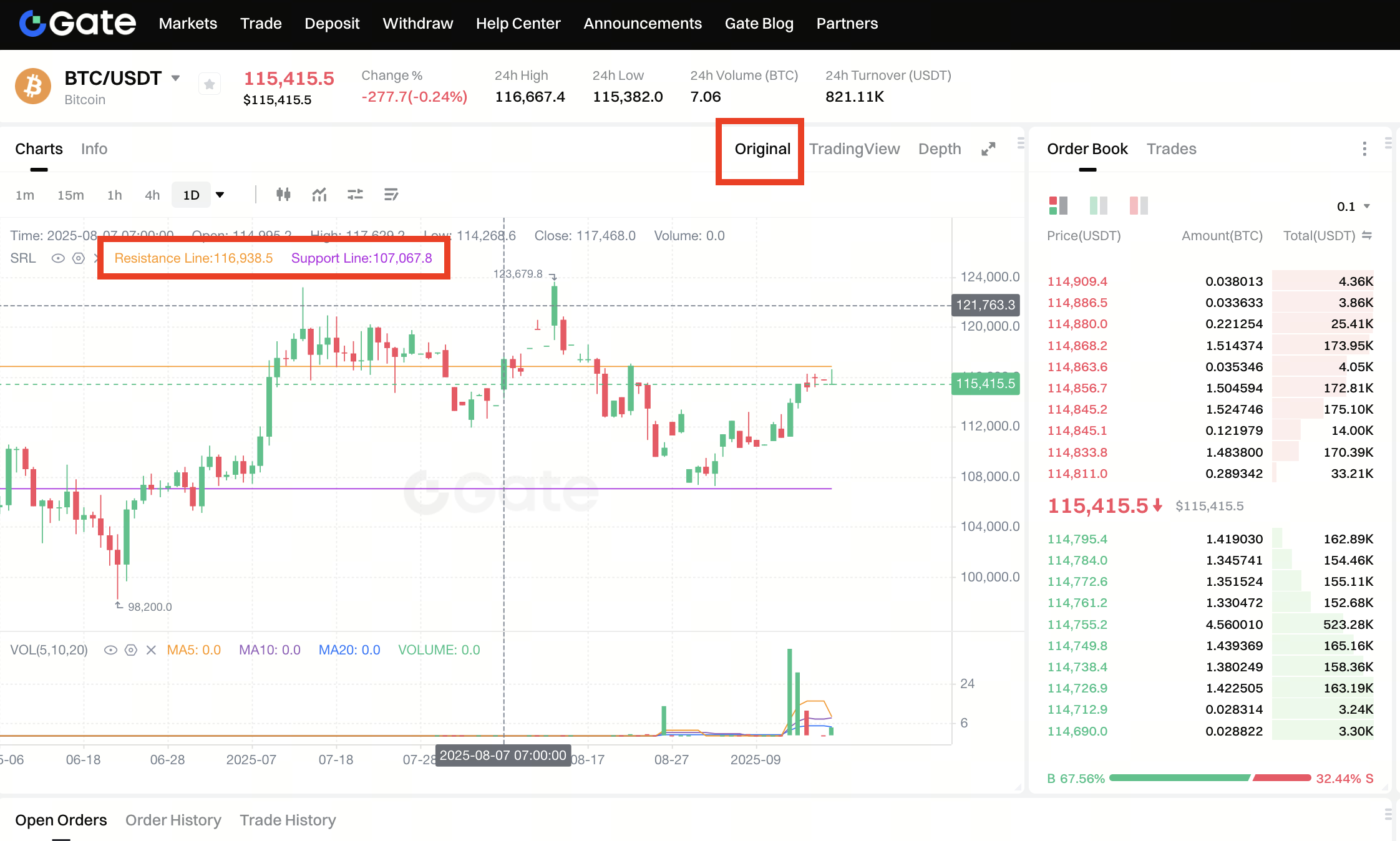Add BTC/USDT to favorites with star

pos(210,84)
